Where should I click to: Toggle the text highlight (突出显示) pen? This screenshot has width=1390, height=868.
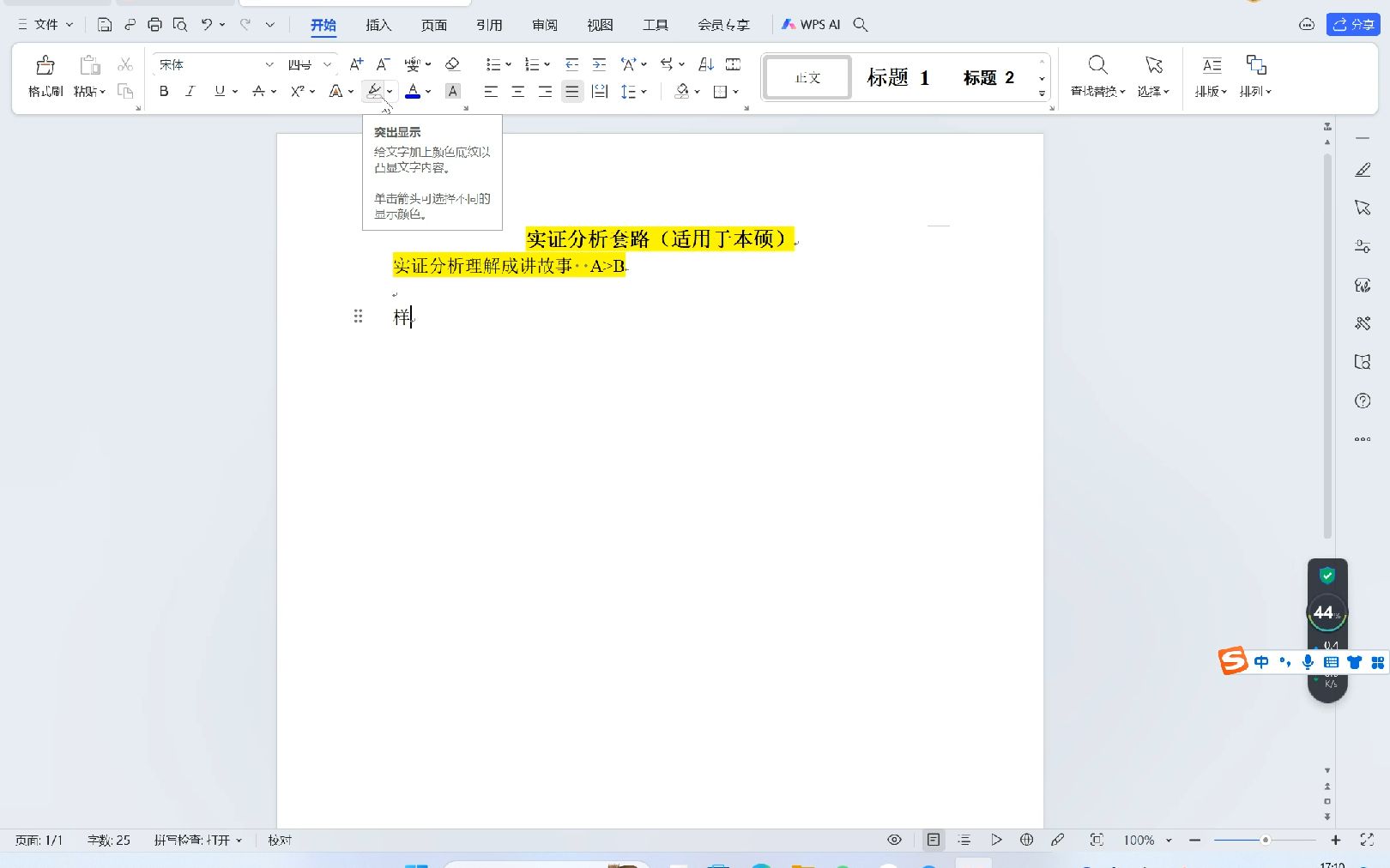(374, 91)
